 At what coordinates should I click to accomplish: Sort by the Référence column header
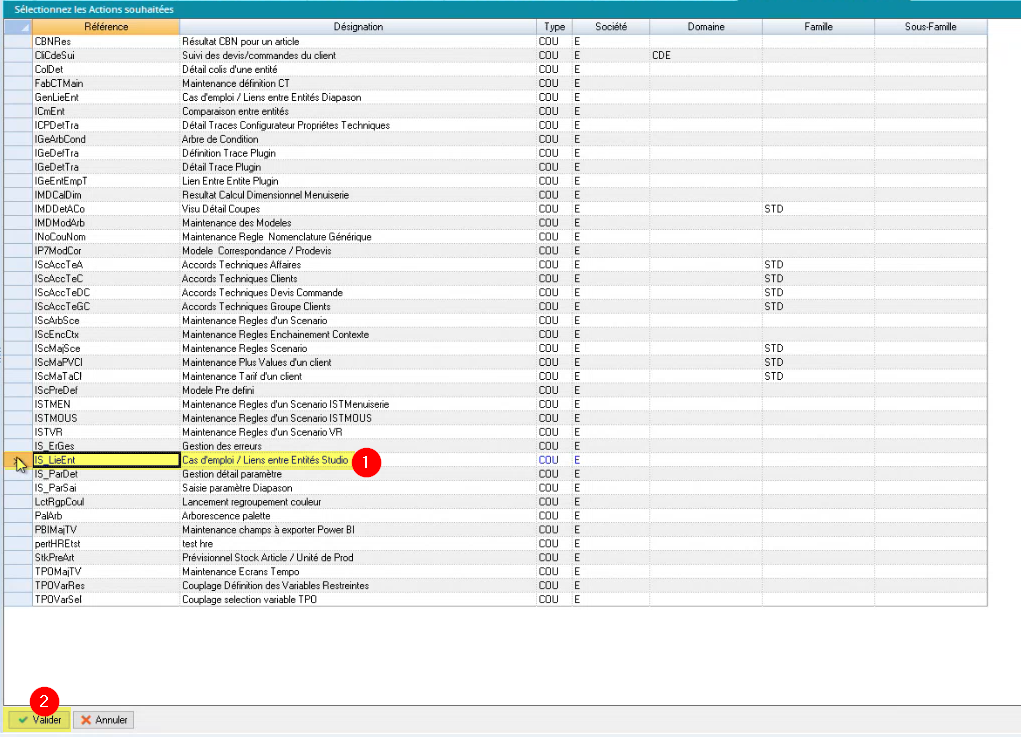click(x=105, y=27)
